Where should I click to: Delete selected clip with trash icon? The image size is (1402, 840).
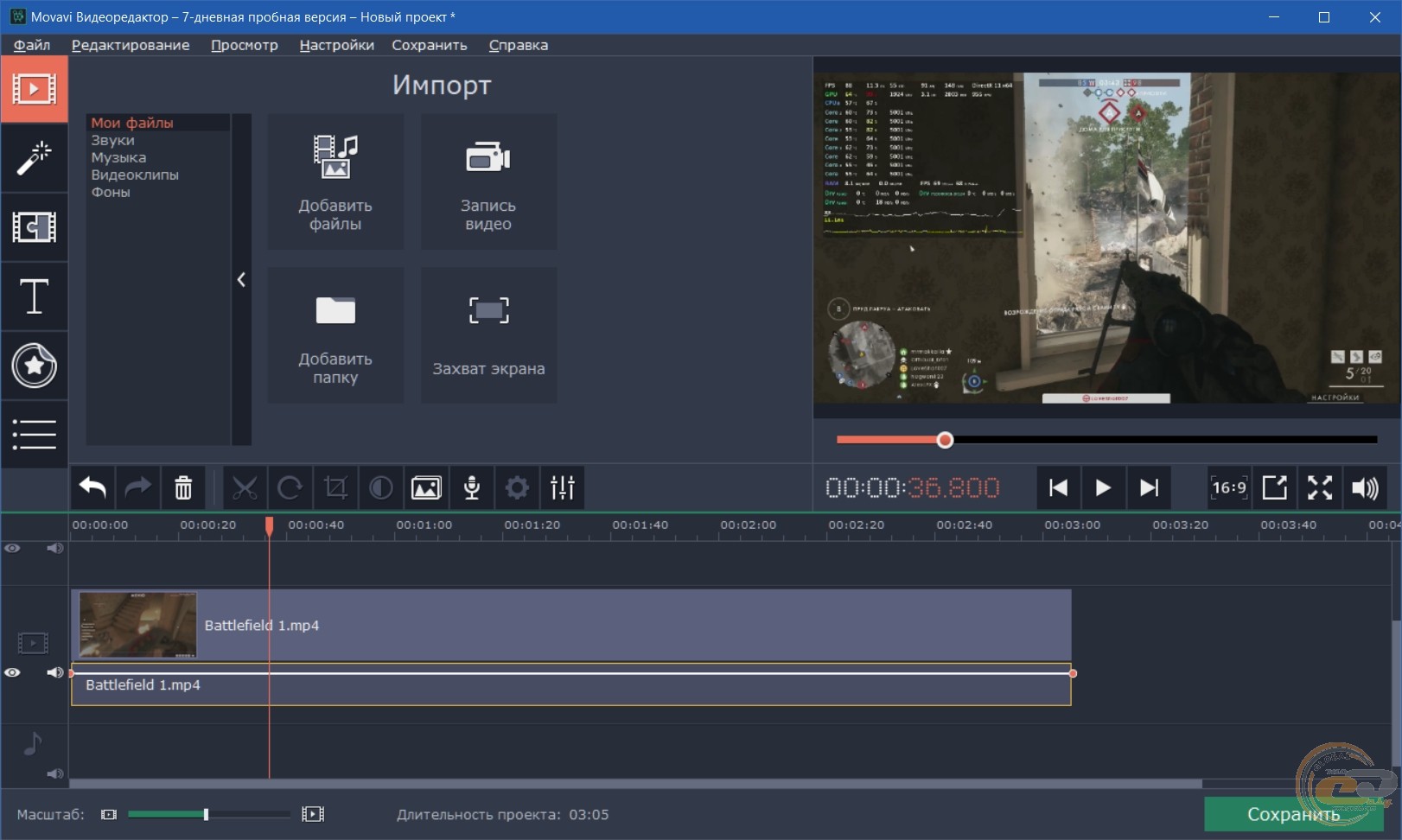[183, 488]
